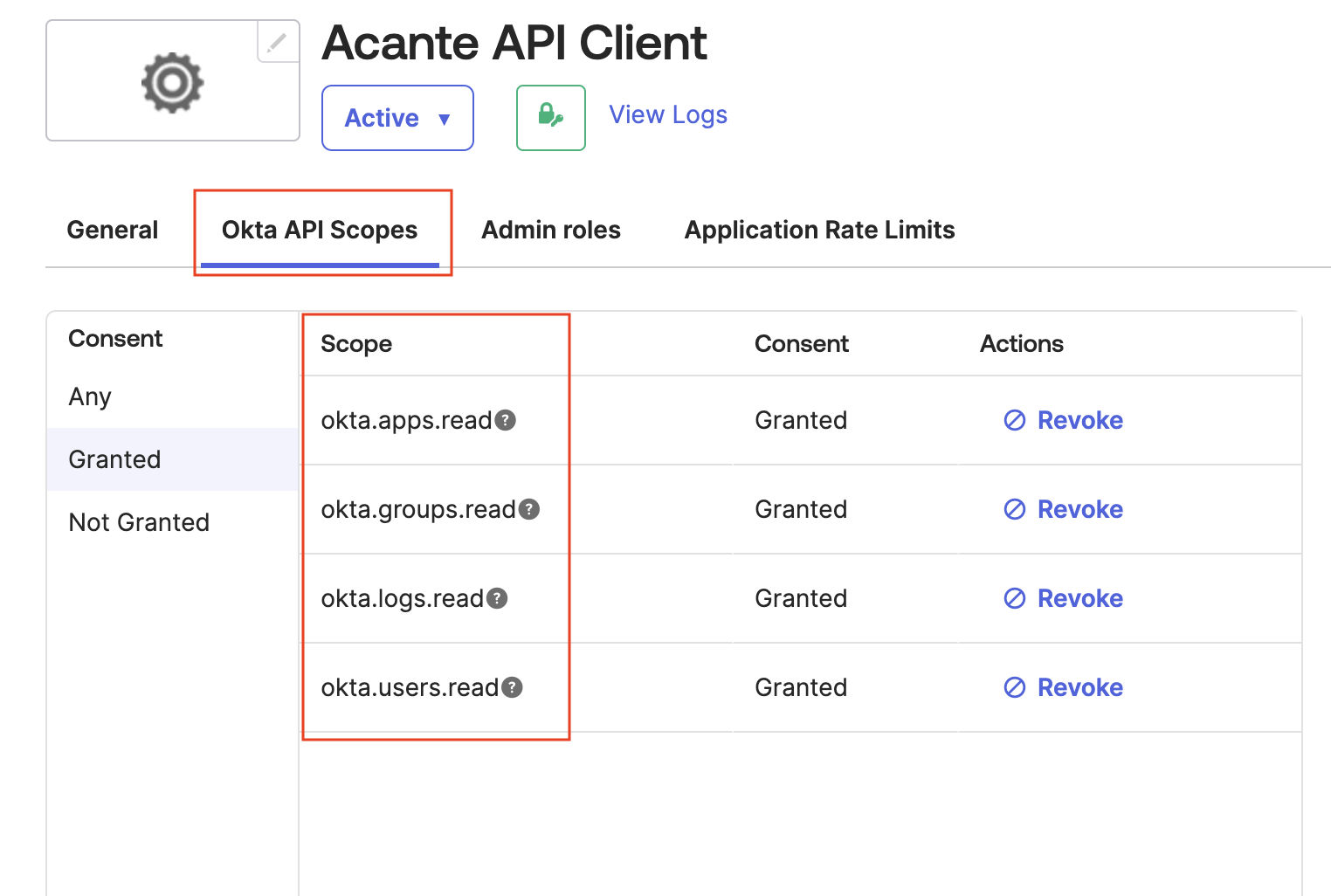Click help icon next to okta.apps.read

click(505, 420)
